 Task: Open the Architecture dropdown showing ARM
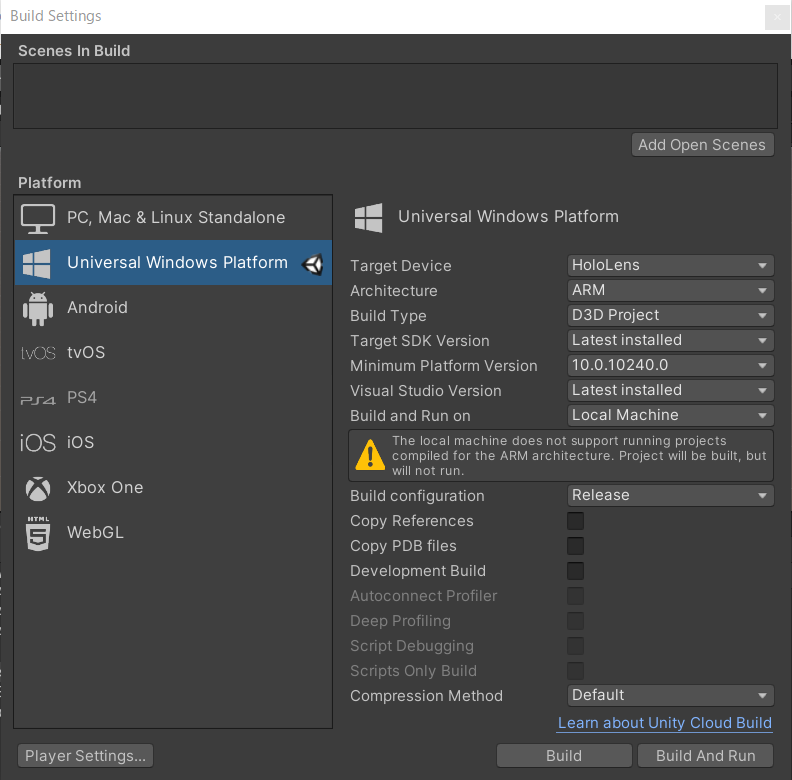(670, 290)
